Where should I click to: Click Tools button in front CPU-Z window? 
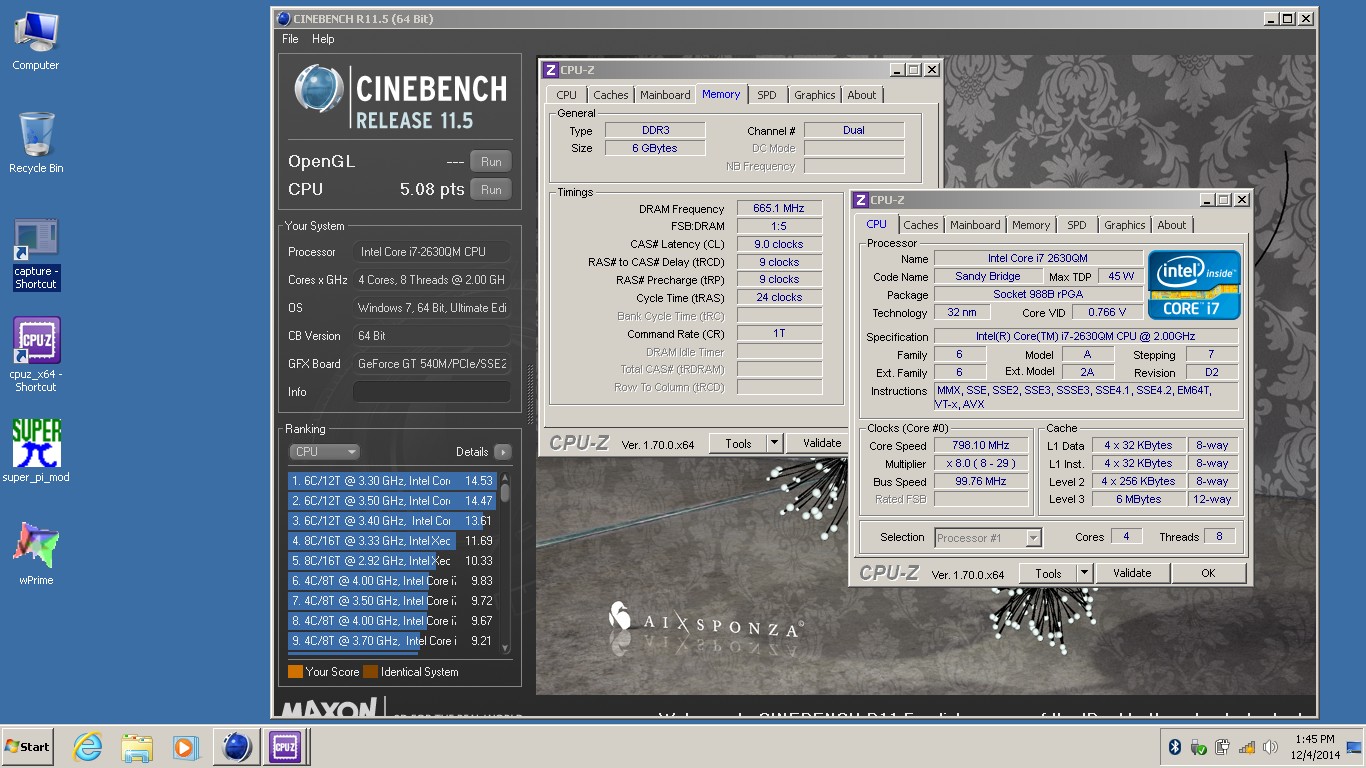pyautogui.click(x=1048, y=573)
